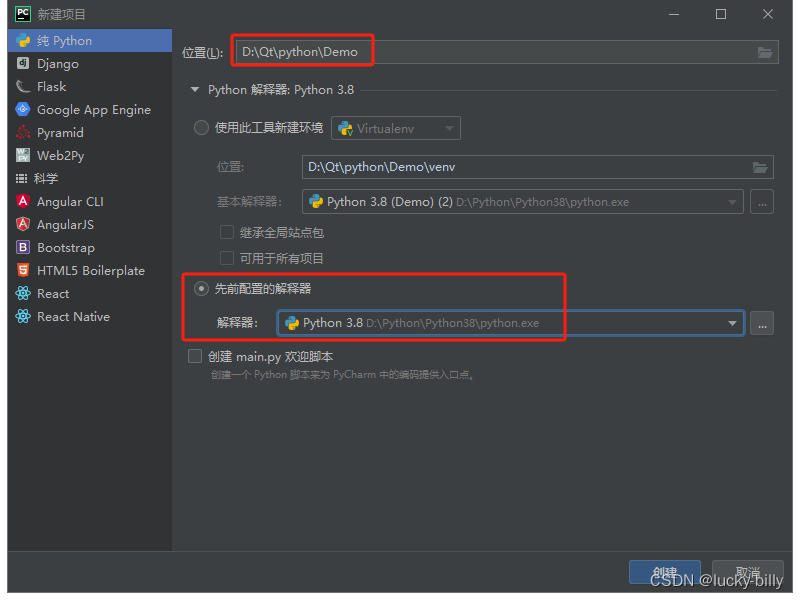Select 先前配置的解释器 radio button

(201, 289)
